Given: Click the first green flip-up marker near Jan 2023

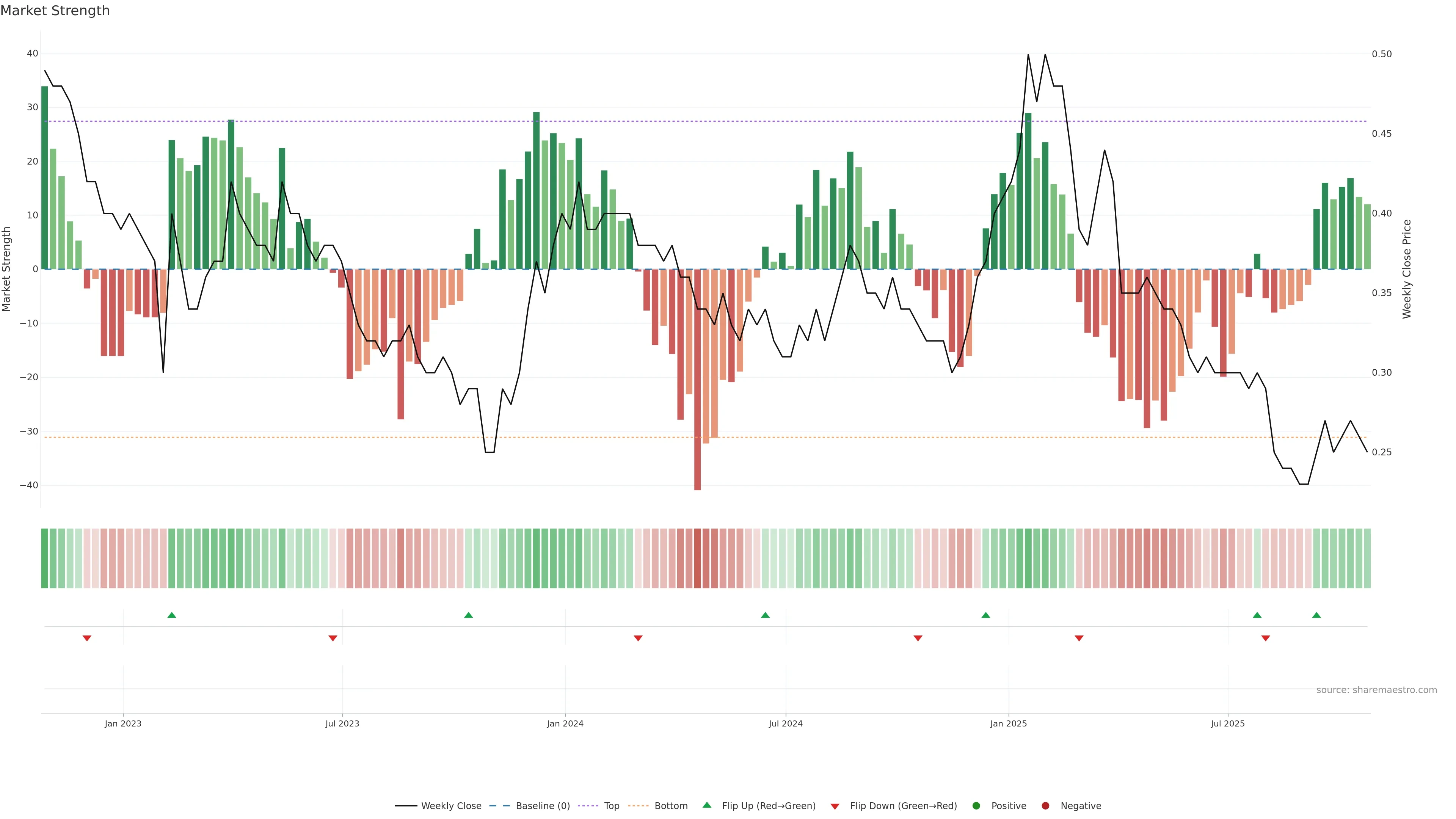Looking at the screenshot, I should 172,615.
